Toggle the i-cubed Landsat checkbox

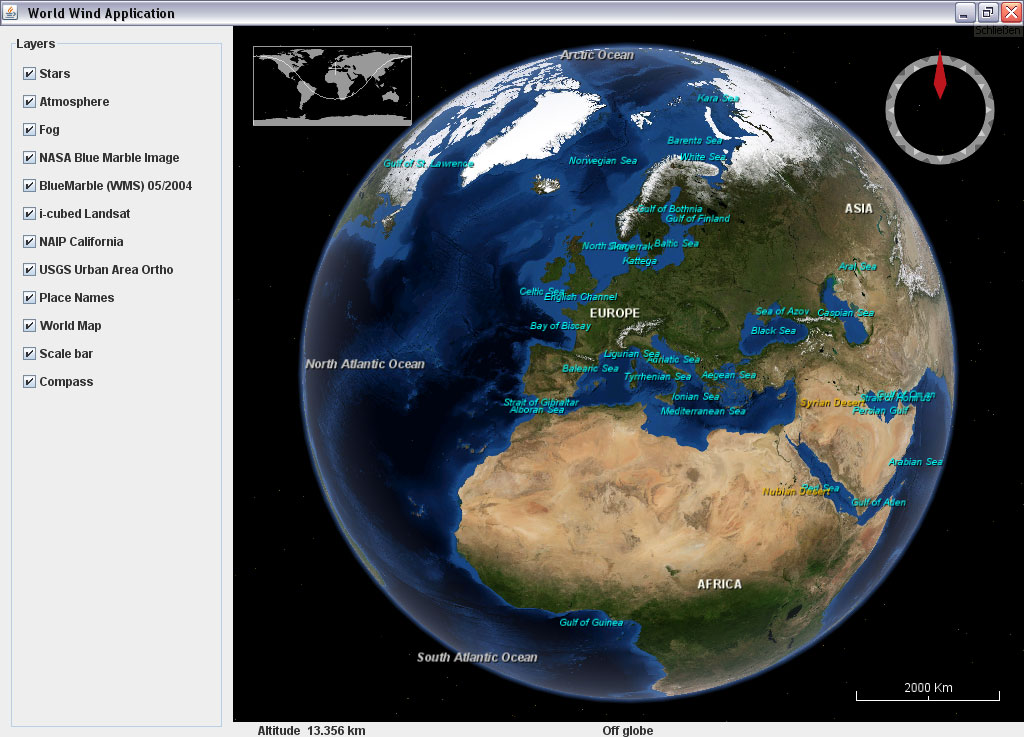pyautogui.click(x=29, y=214)
